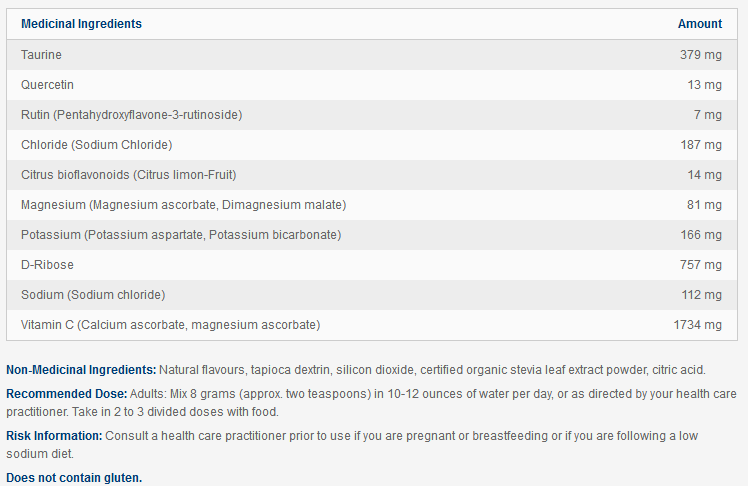Click the "Does not contain gluten" statement
The height and width of the screenshot is (486, 748).
pos(74,478)
